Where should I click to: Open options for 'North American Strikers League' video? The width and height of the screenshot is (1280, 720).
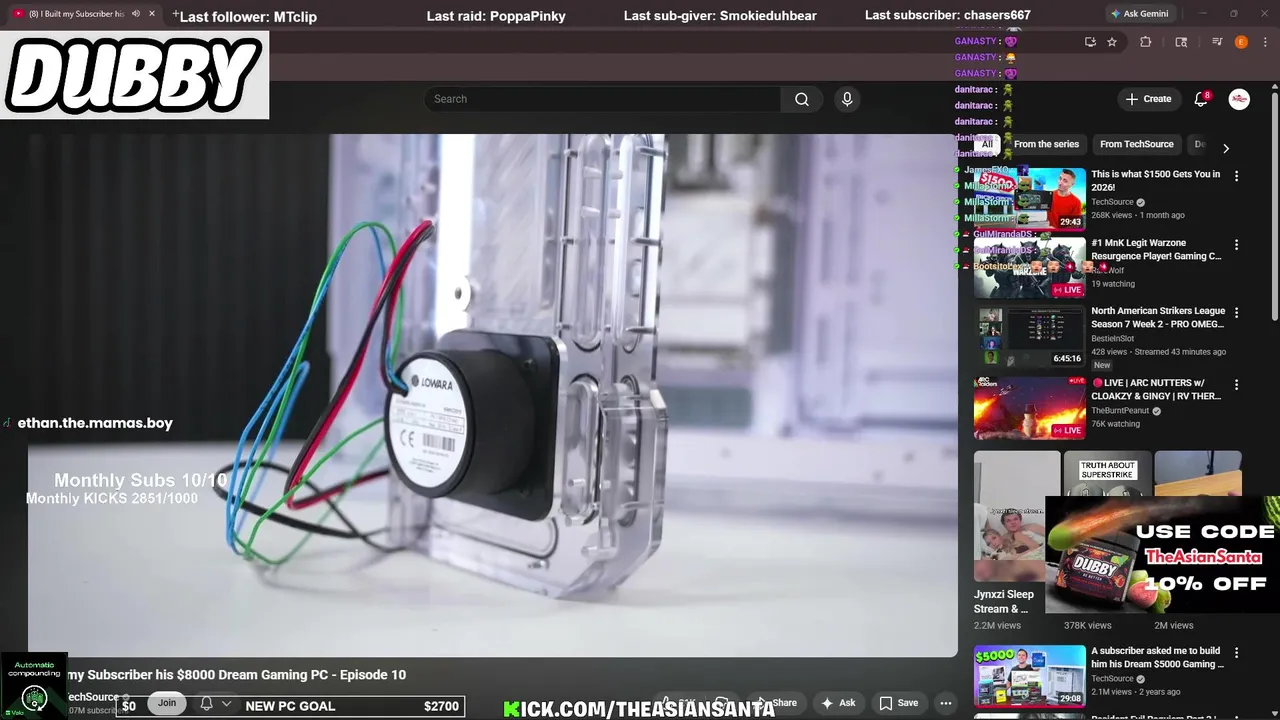point(1236,312)
